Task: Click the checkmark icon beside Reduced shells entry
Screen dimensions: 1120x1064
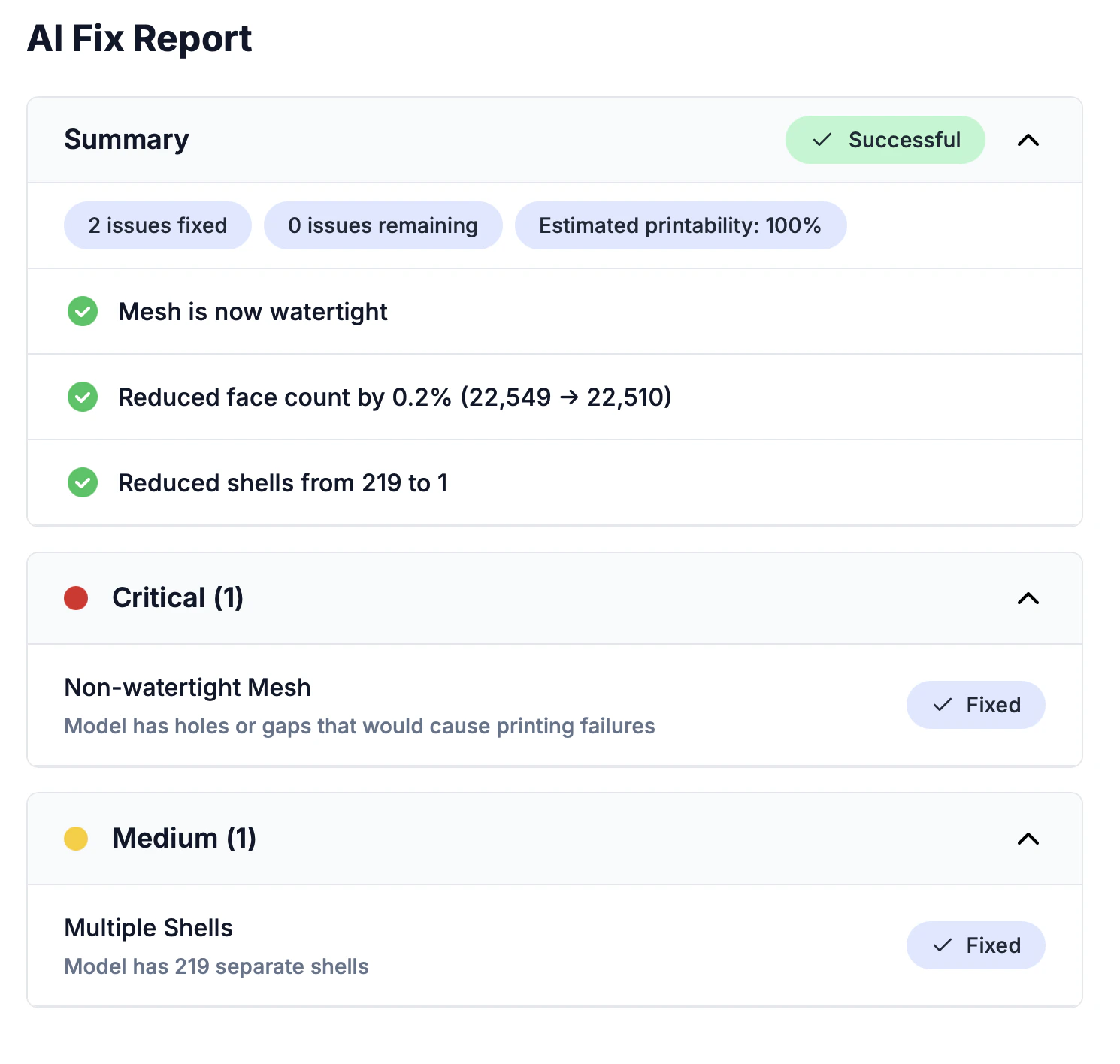Action: [82, 482]
